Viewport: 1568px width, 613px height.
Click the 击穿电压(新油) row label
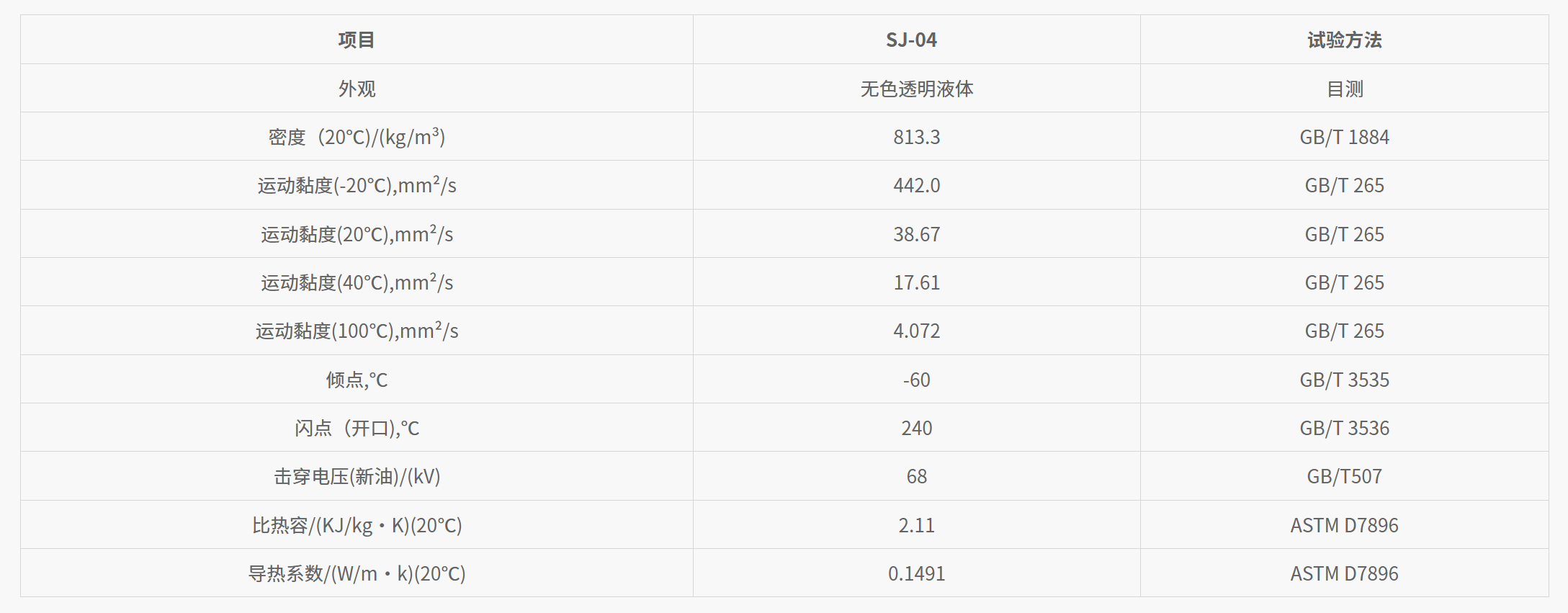(x=357, y=476)
